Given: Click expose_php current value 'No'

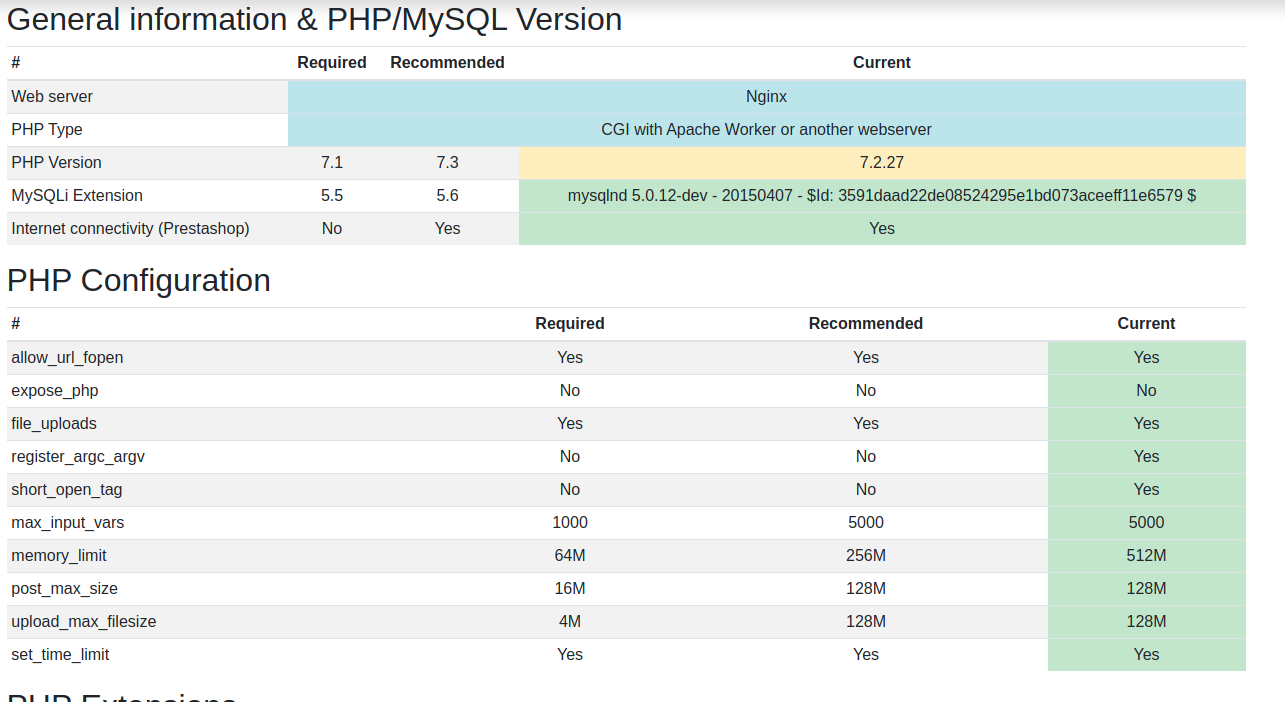Looking at the screenshot, I should [x=1147, y=391].
